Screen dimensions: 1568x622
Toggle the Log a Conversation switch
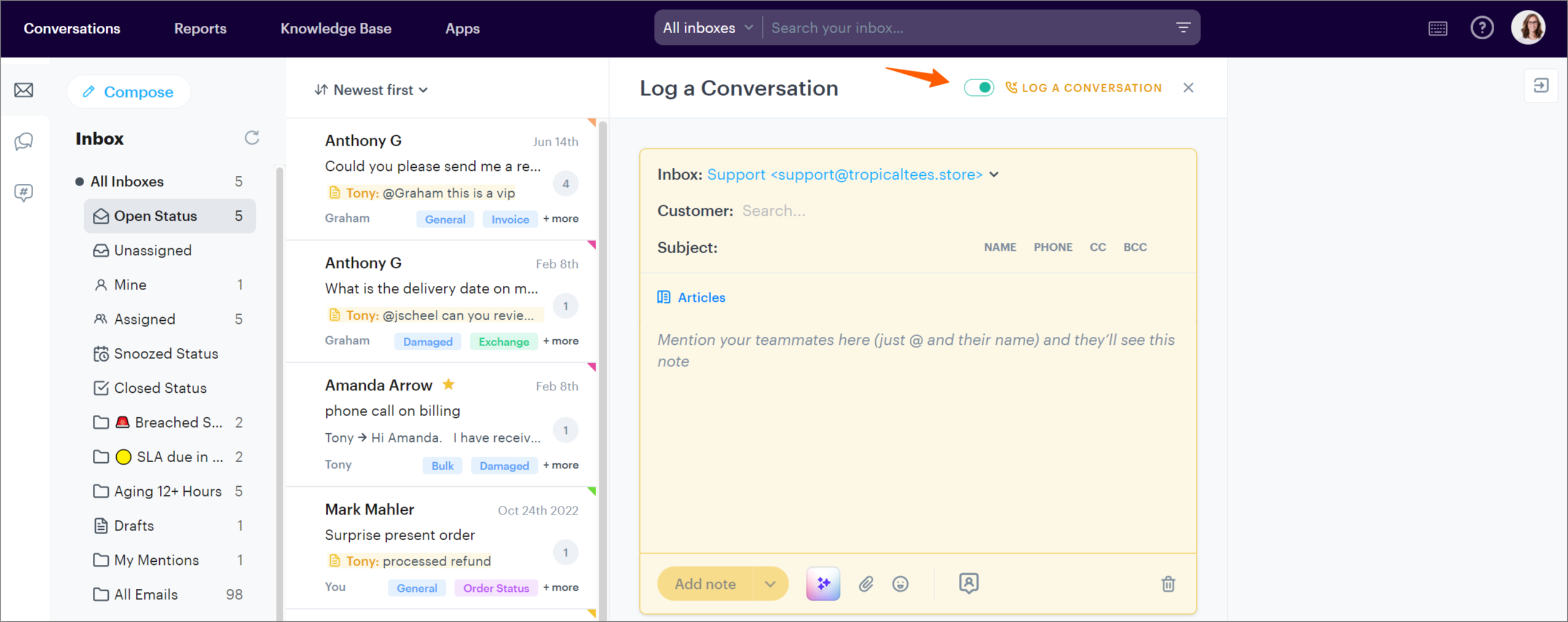[979, 88]
